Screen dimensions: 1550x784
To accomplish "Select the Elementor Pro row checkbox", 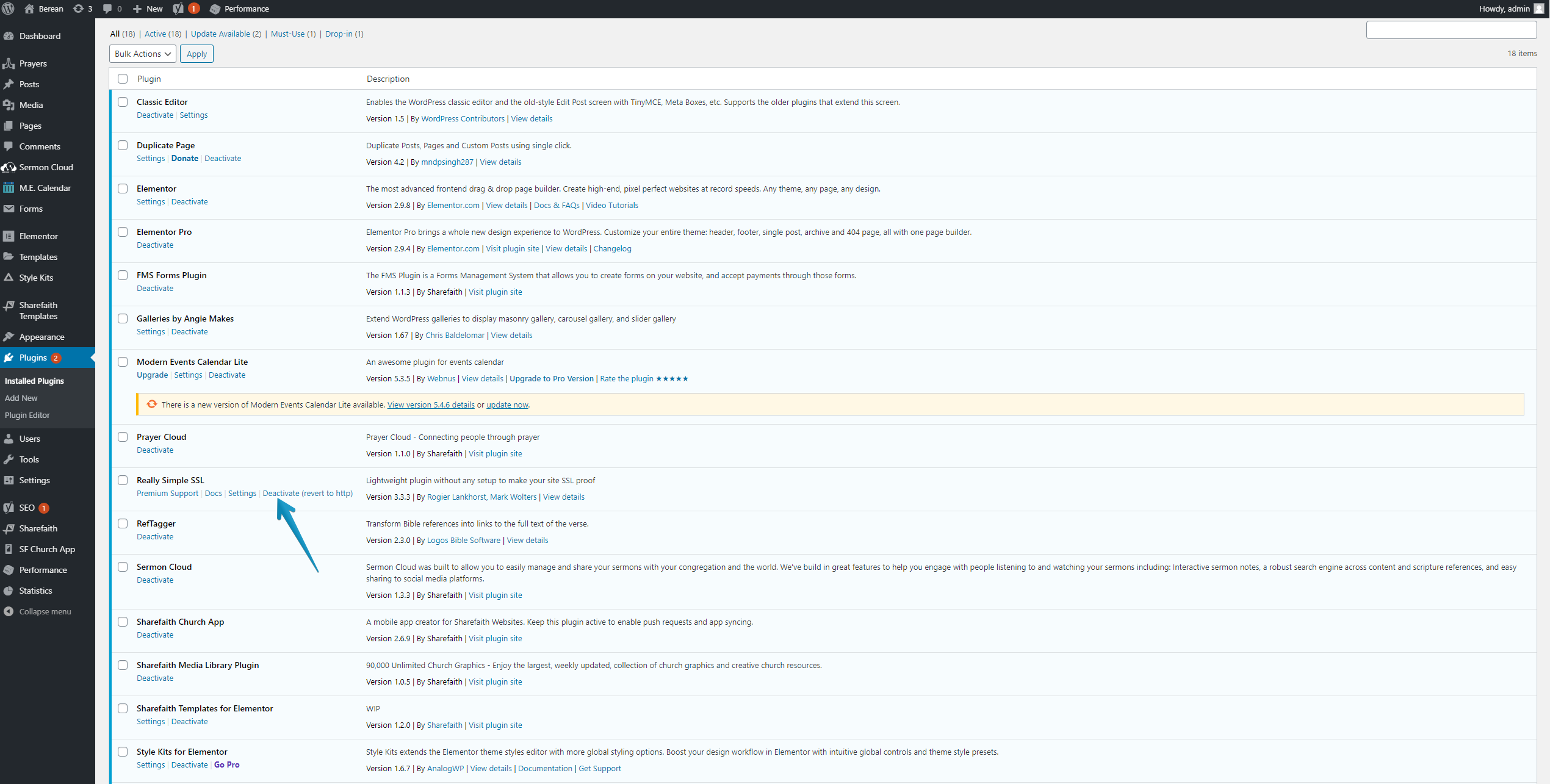I will coord(123,232).
